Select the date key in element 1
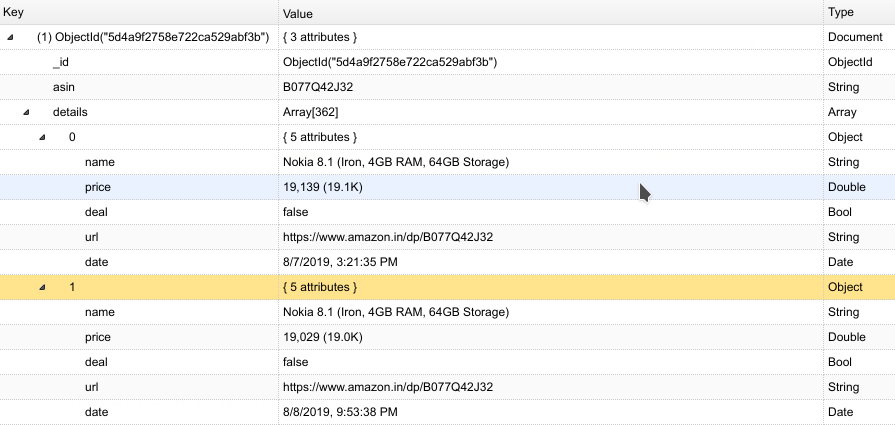Screen dimensions: 895x425 96,412
